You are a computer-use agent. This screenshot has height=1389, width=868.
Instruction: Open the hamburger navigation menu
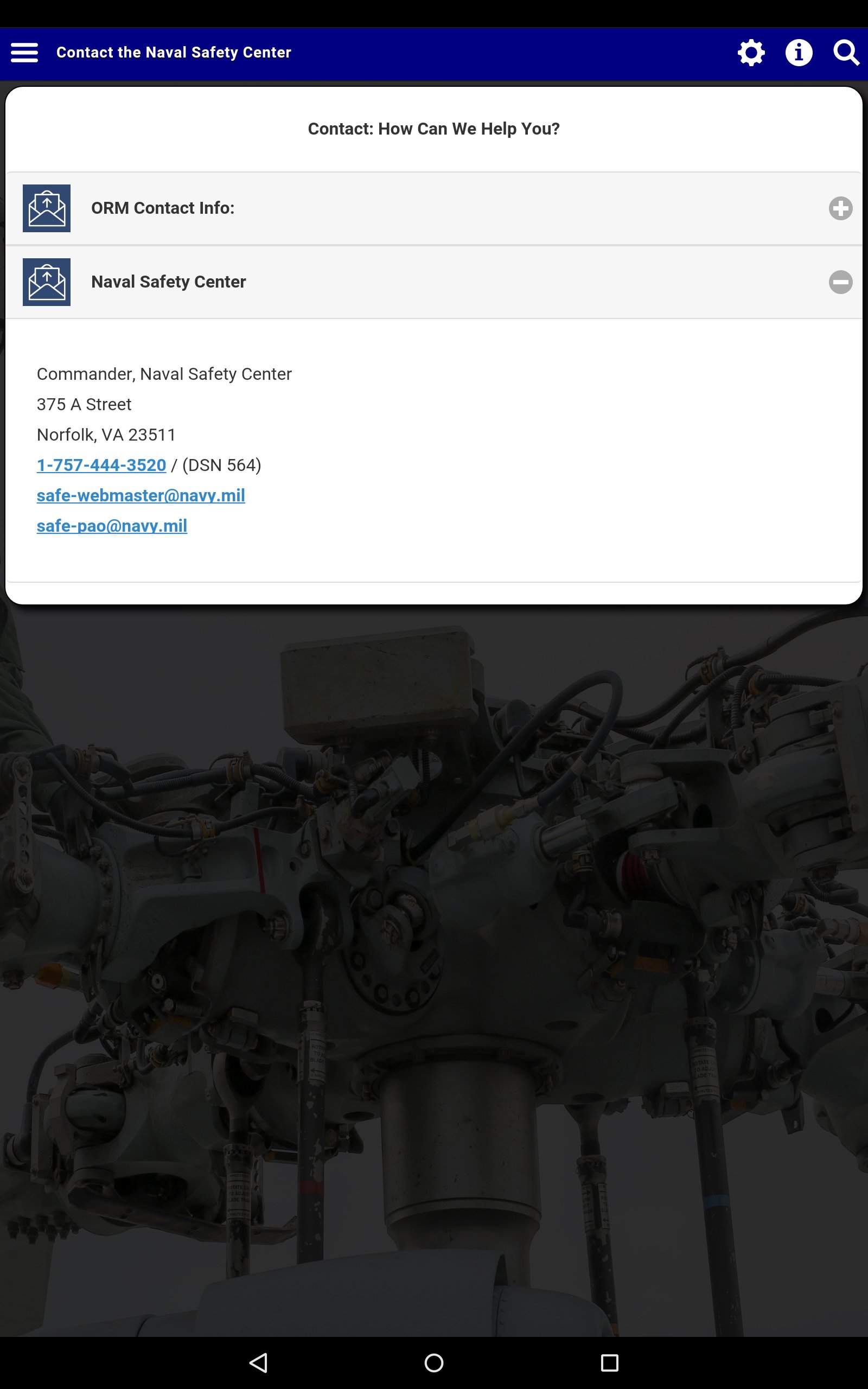(x=24, y=53)
